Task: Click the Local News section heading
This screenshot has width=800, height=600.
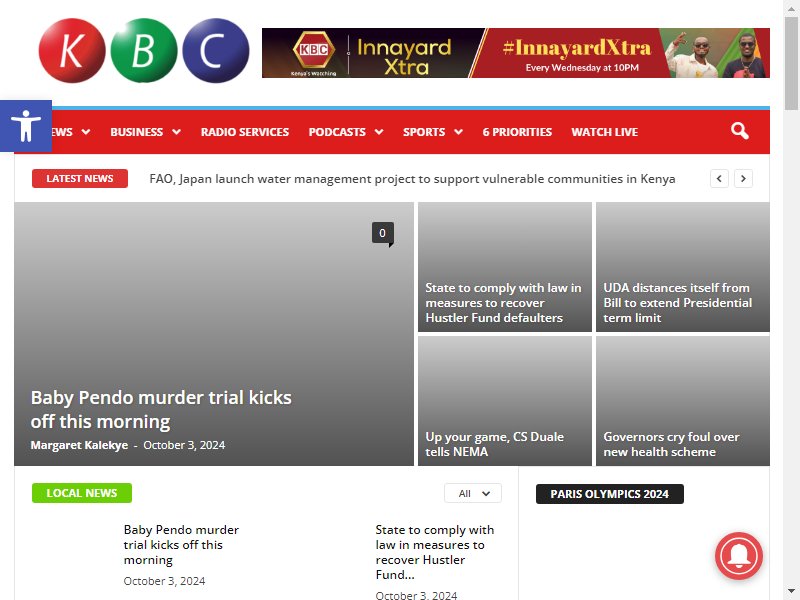Action: (x=82, y=493)
